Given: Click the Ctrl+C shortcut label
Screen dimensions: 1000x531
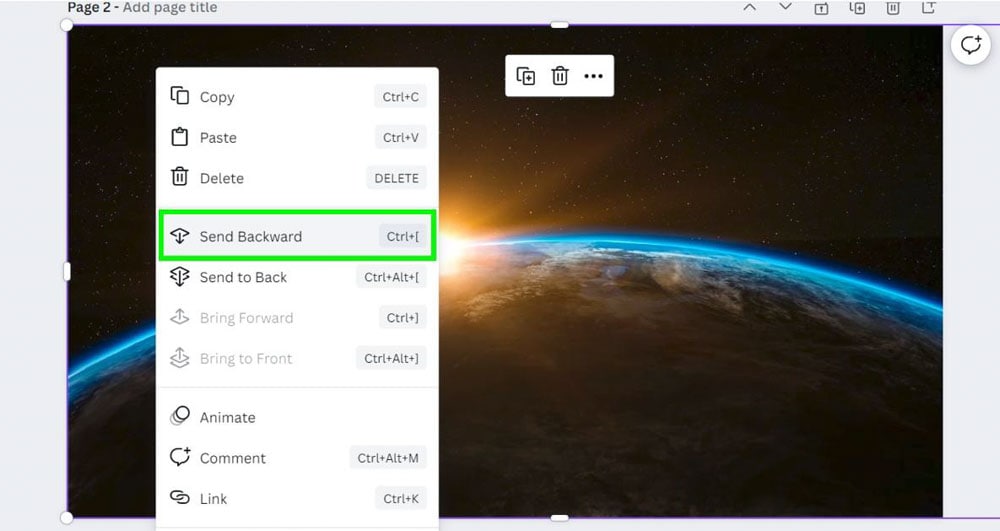Looking at the screenshot, I should point(401,97).
